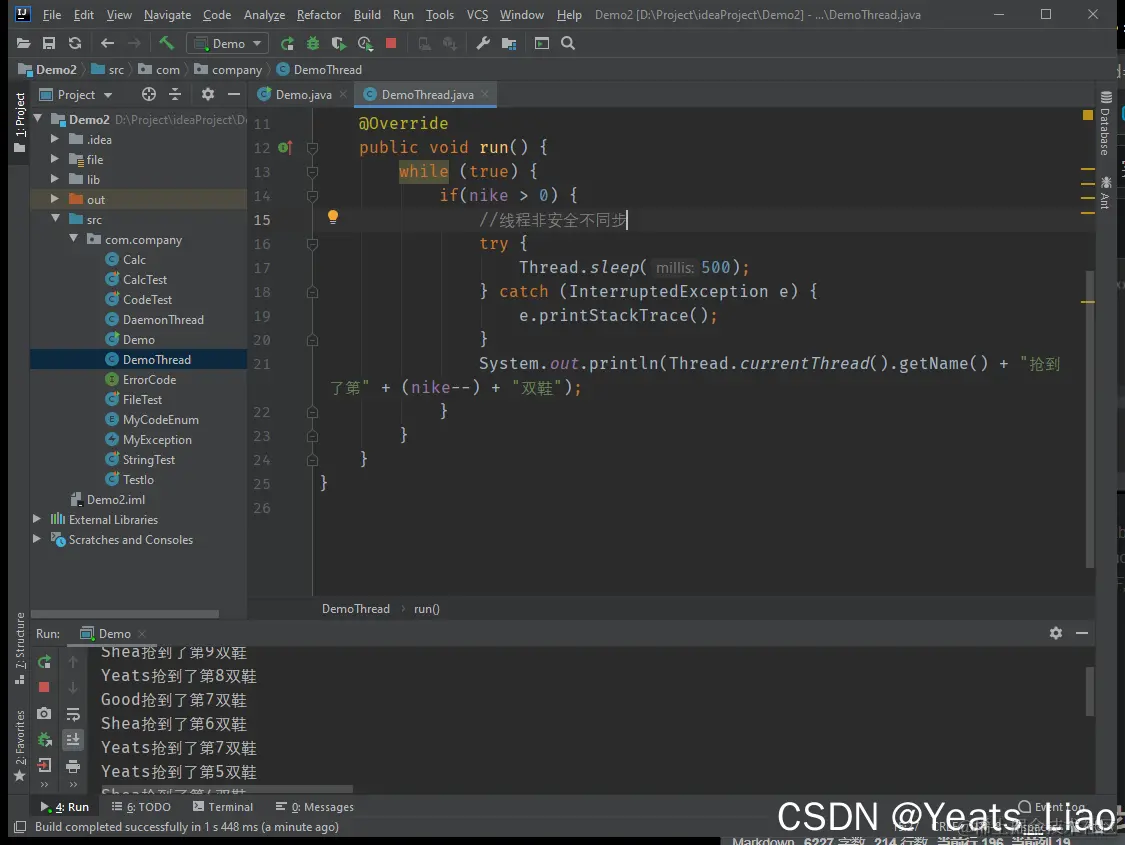1125x845 pixels.
Task: Click the Open folder toolbar icon
Action: pyautogui.click(x=23, y=44)
